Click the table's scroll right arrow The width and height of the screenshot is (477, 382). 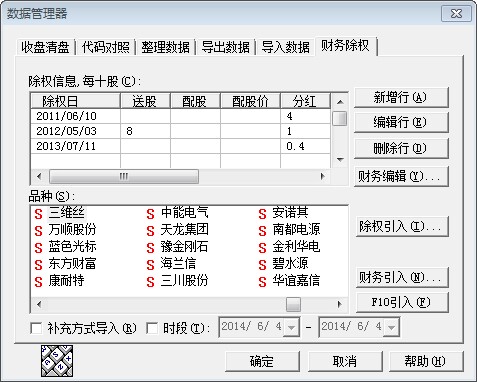tap(323, 176)
